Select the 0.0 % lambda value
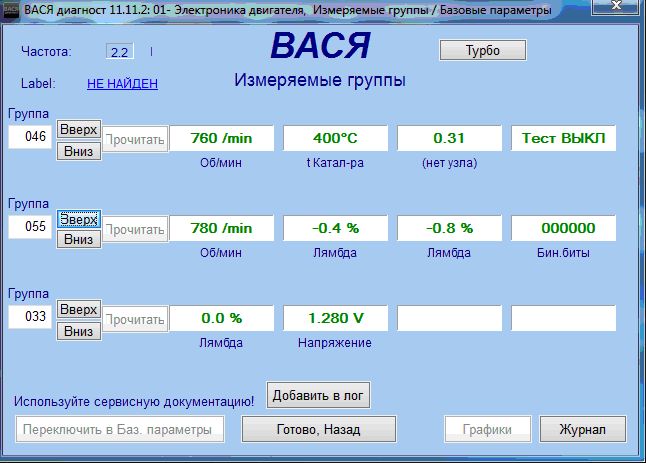 coord(222,318)
